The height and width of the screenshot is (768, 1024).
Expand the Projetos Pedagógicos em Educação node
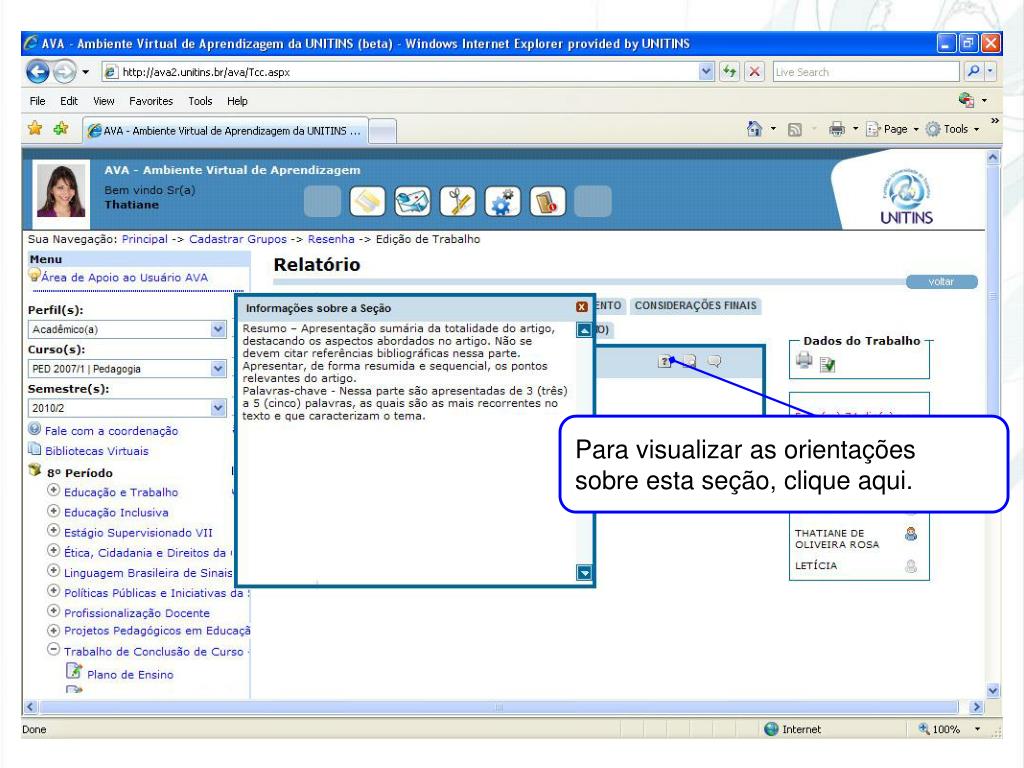point(54,631)
